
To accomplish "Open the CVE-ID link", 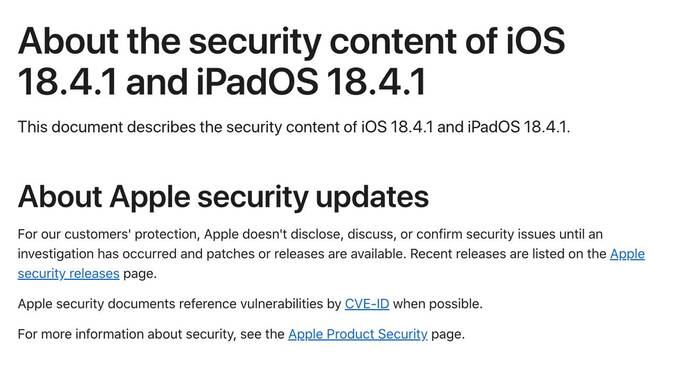I will click(x=367, y=303).
